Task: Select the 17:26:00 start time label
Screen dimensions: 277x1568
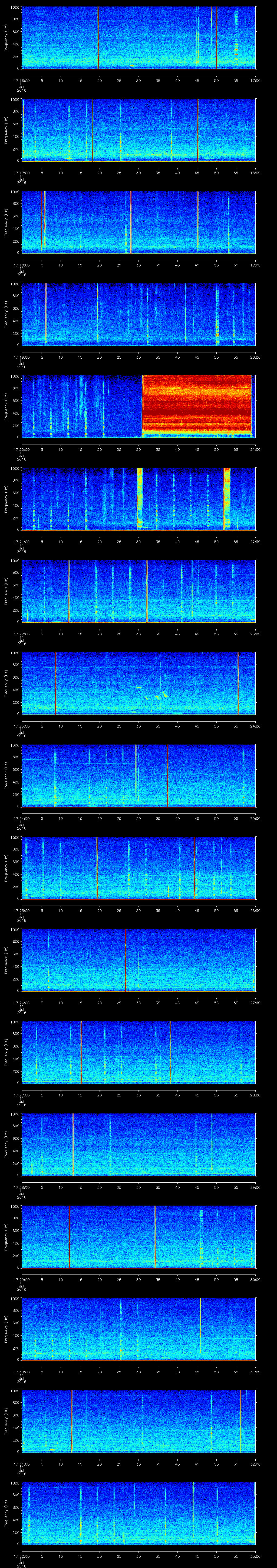Action: point(22,1003)
